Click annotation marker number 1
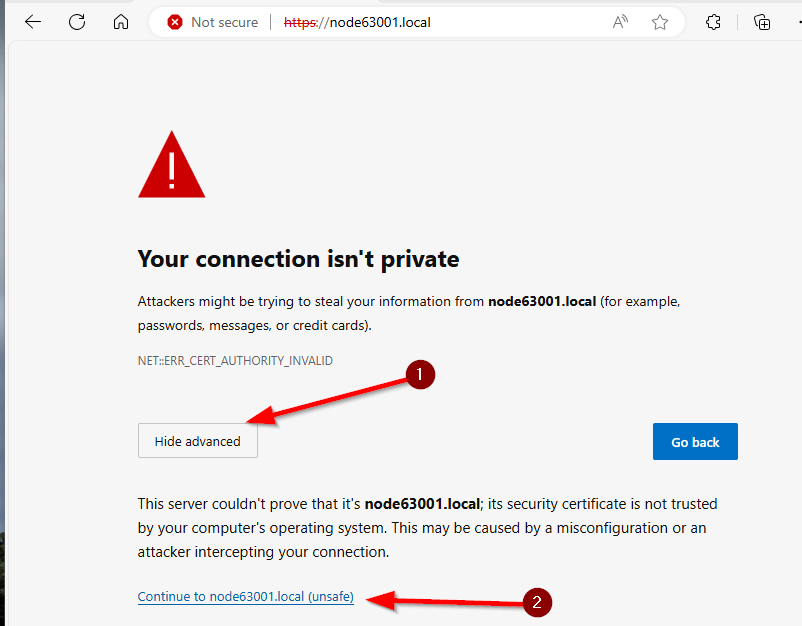 pyautogui.click(x=420, y=375)
